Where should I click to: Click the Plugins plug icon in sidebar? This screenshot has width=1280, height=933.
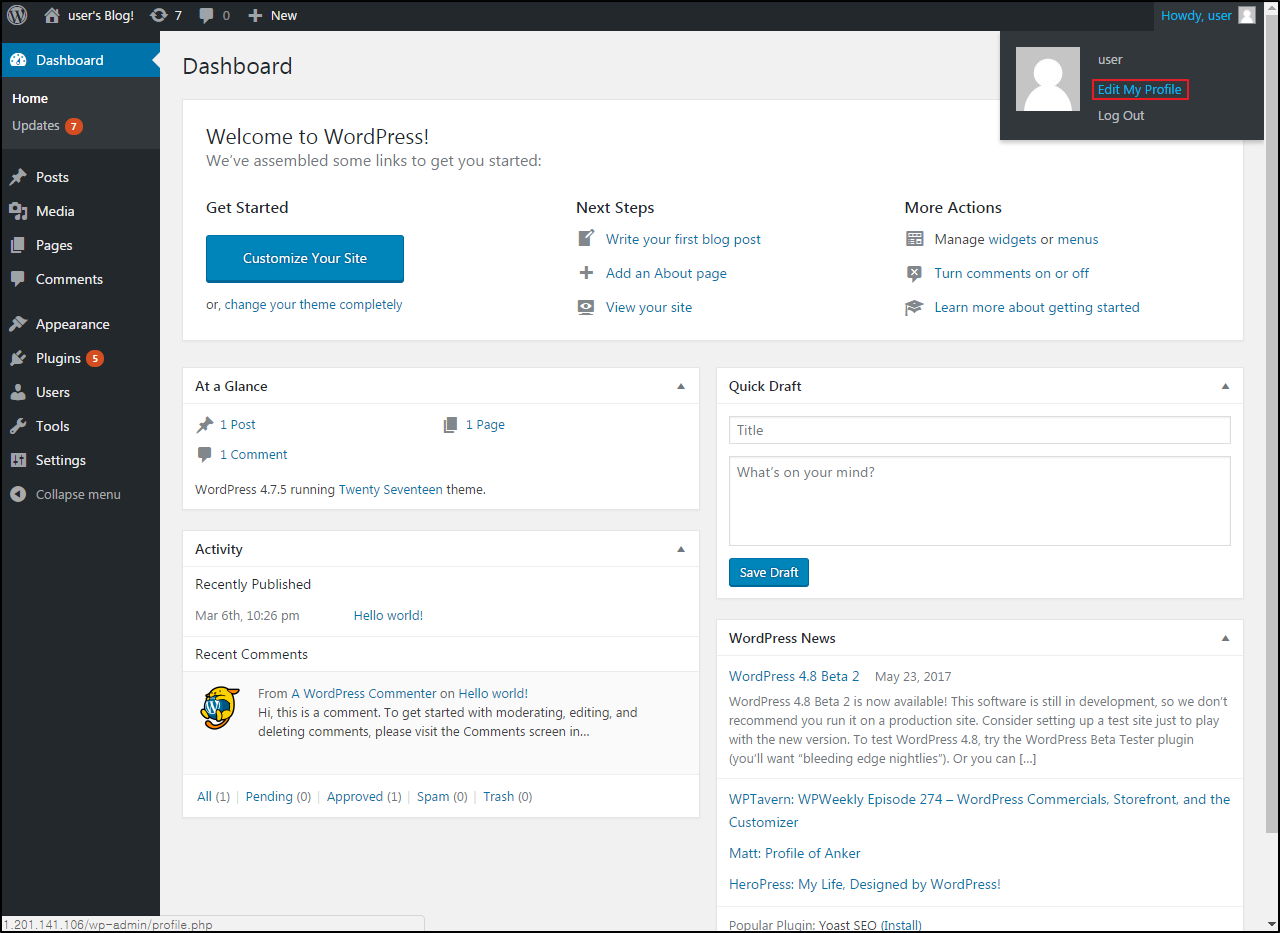pos(18,358)
